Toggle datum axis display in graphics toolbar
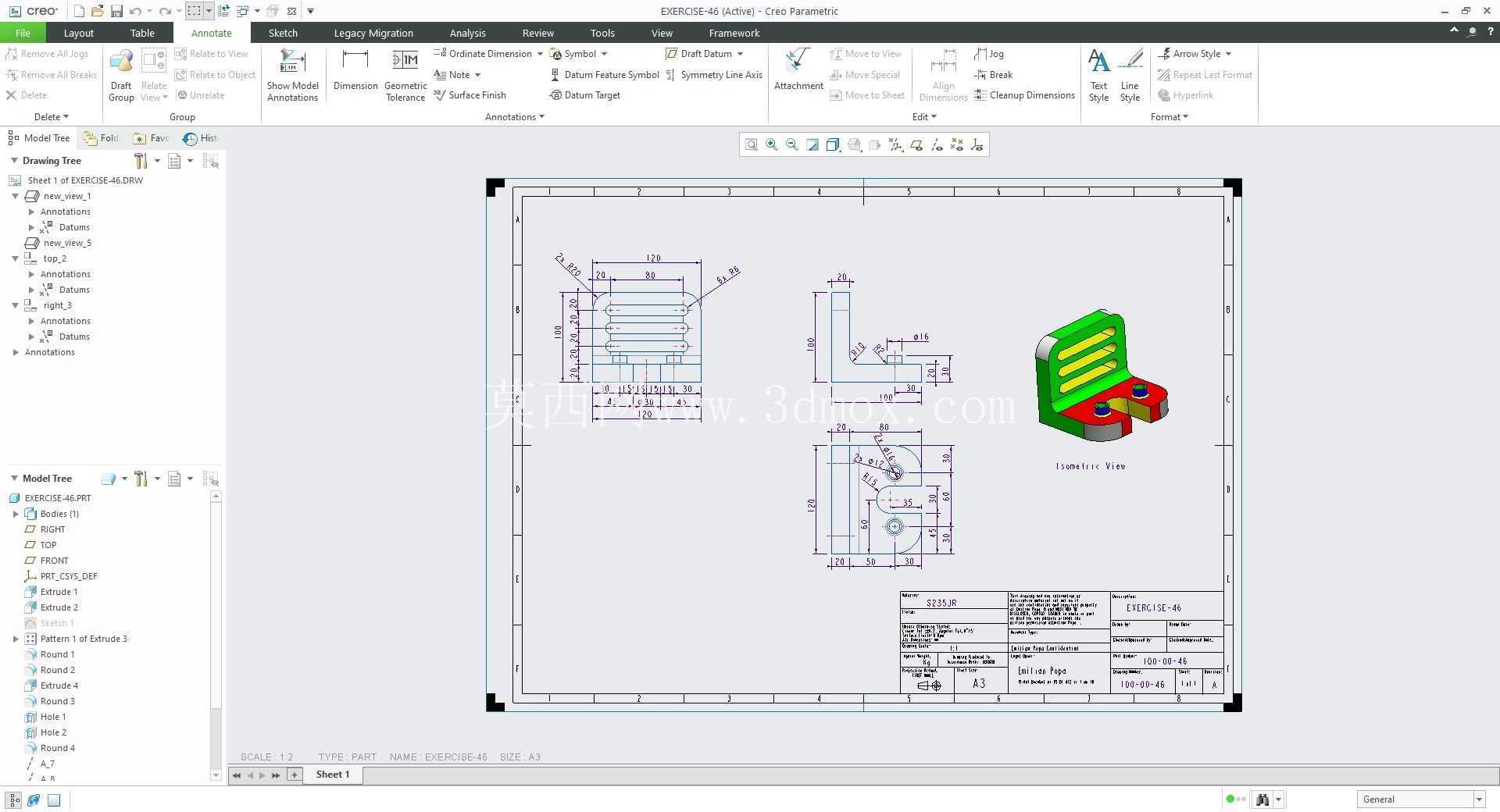 [936, 144]
